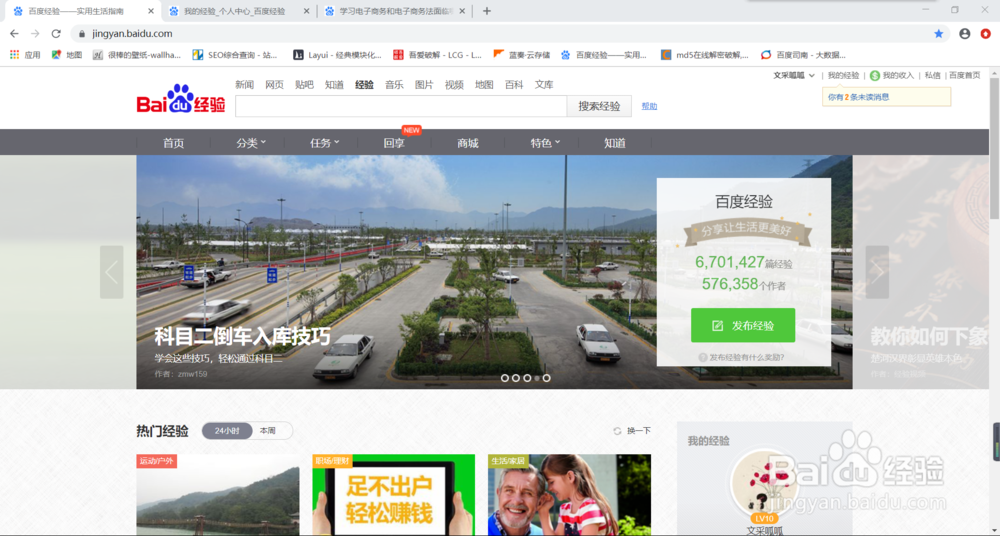Expand the 特色 navigation dropdown
This screenshot has height=536, width=1000.
tap(545, 143)
